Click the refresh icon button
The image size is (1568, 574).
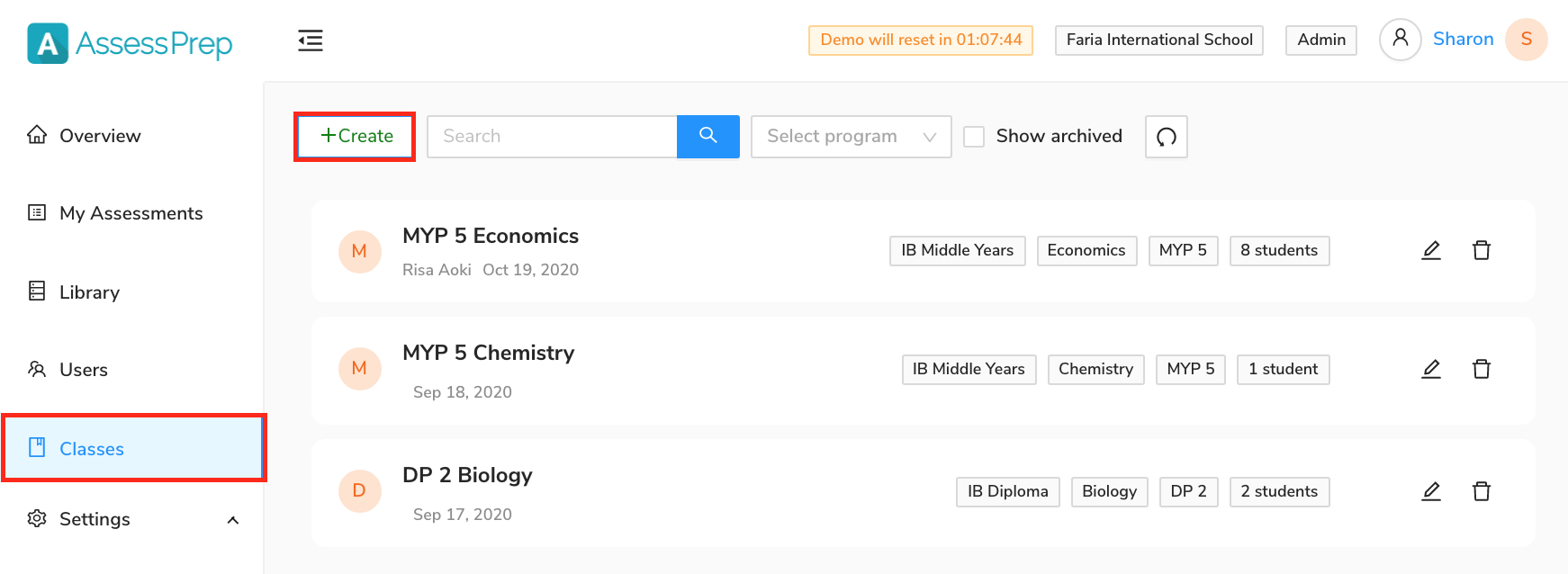[x=1167, y=137]
